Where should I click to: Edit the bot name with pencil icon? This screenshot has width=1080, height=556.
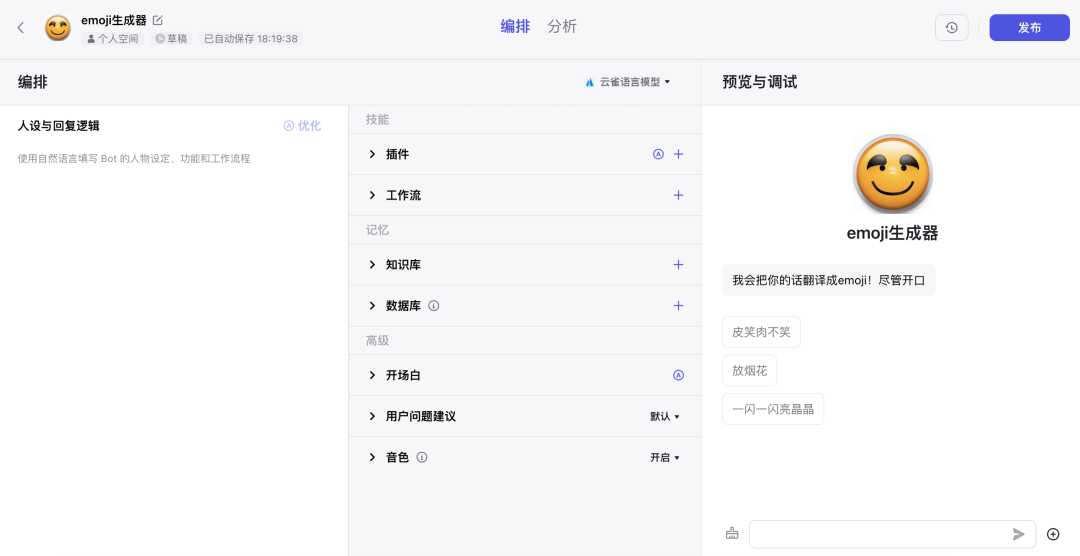pyautogui.click(x=158, y=20)
